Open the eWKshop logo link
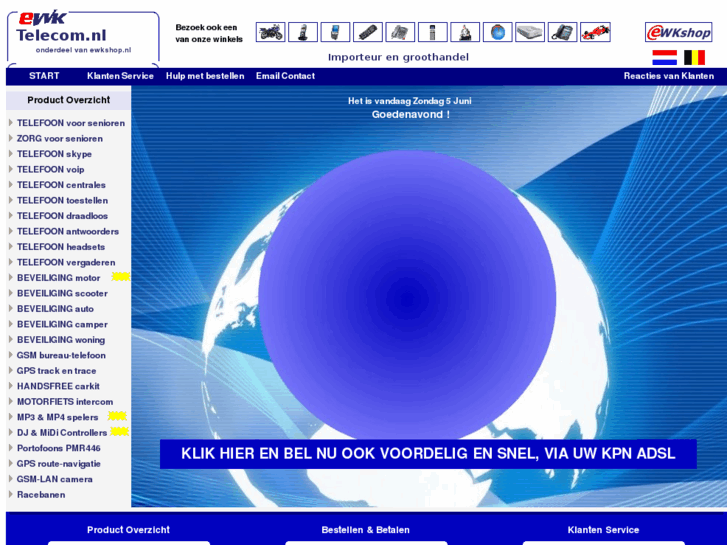 (678, 32)
